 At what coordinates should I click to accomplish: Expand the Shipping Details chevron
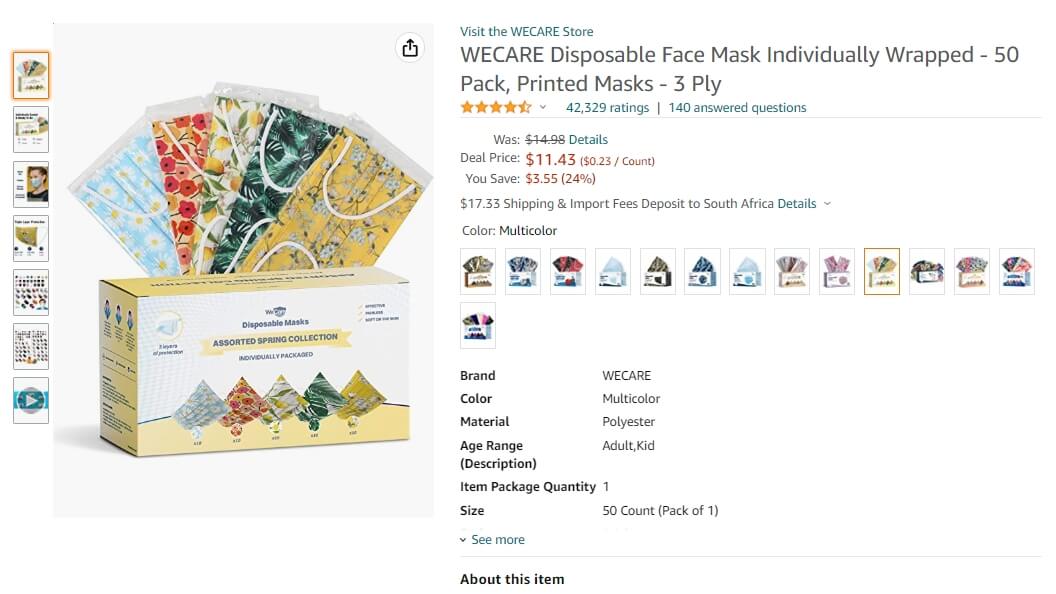pyautogui.click(x=828, y=203)
